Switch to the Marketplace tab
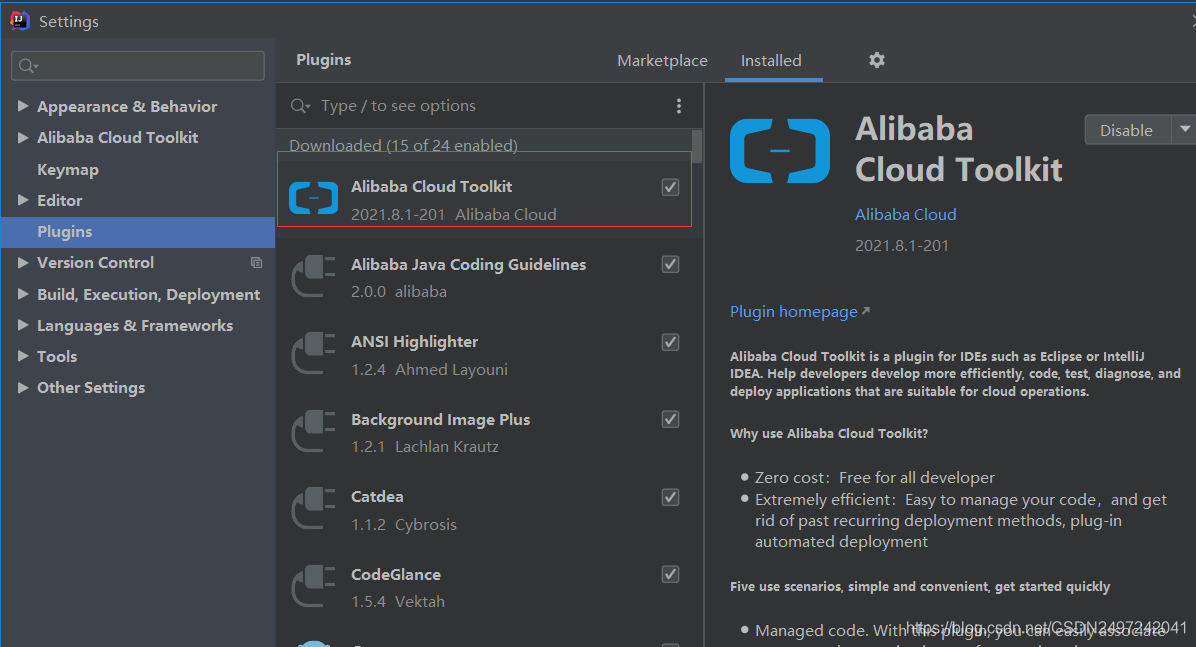Viewport: 1196px width, 647px height. click(662, 60)
